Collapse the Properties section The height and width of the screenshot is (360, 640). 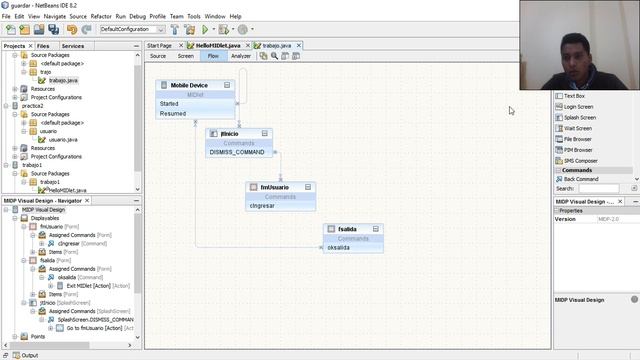tap(556, 211)
